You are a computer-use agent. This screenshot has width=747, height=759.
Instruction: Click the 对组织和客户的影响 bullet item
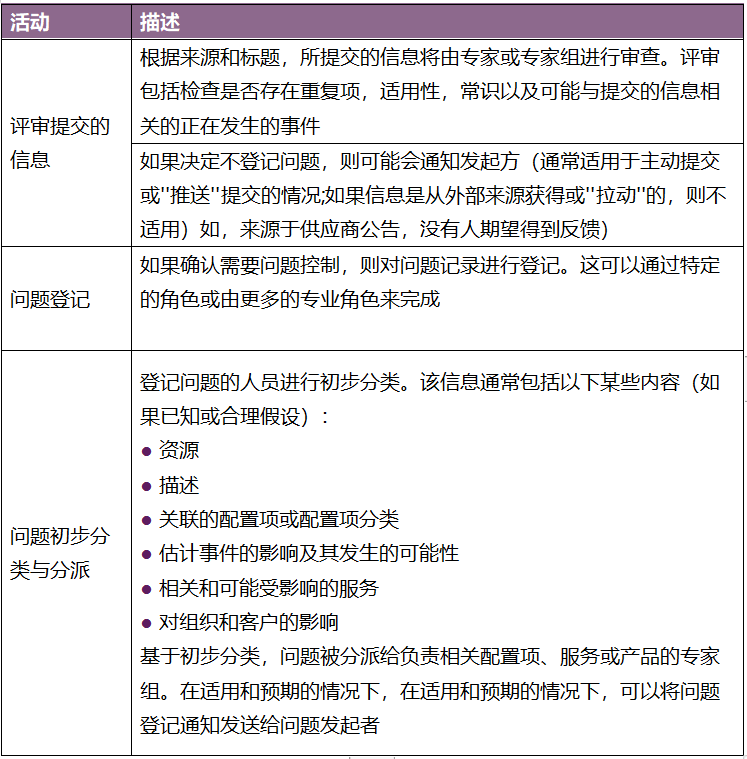pos(248,622)
